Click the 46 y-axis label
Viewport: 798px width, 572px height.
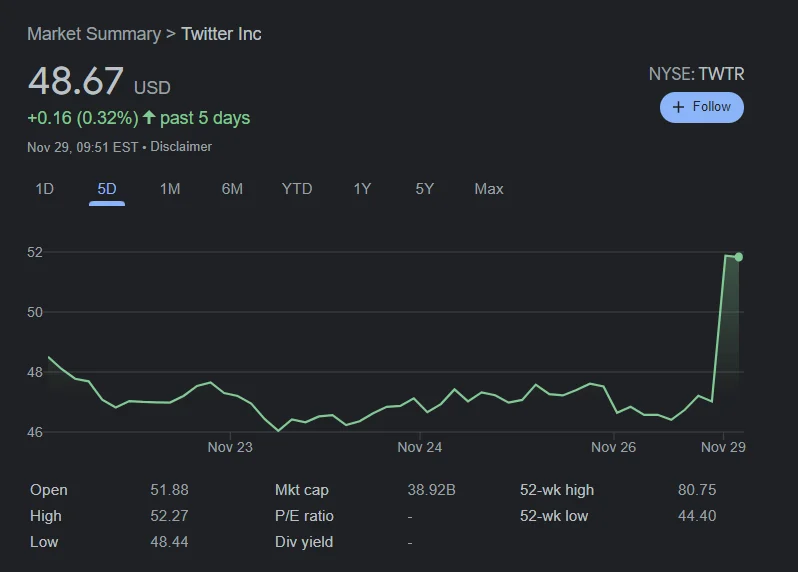pos(35,433)
